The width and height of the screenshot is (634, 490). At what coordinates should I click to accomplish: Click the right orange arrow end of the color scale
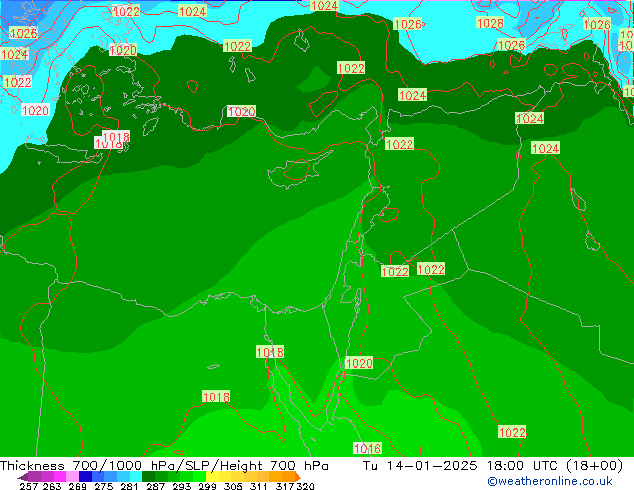click(298, 477)
